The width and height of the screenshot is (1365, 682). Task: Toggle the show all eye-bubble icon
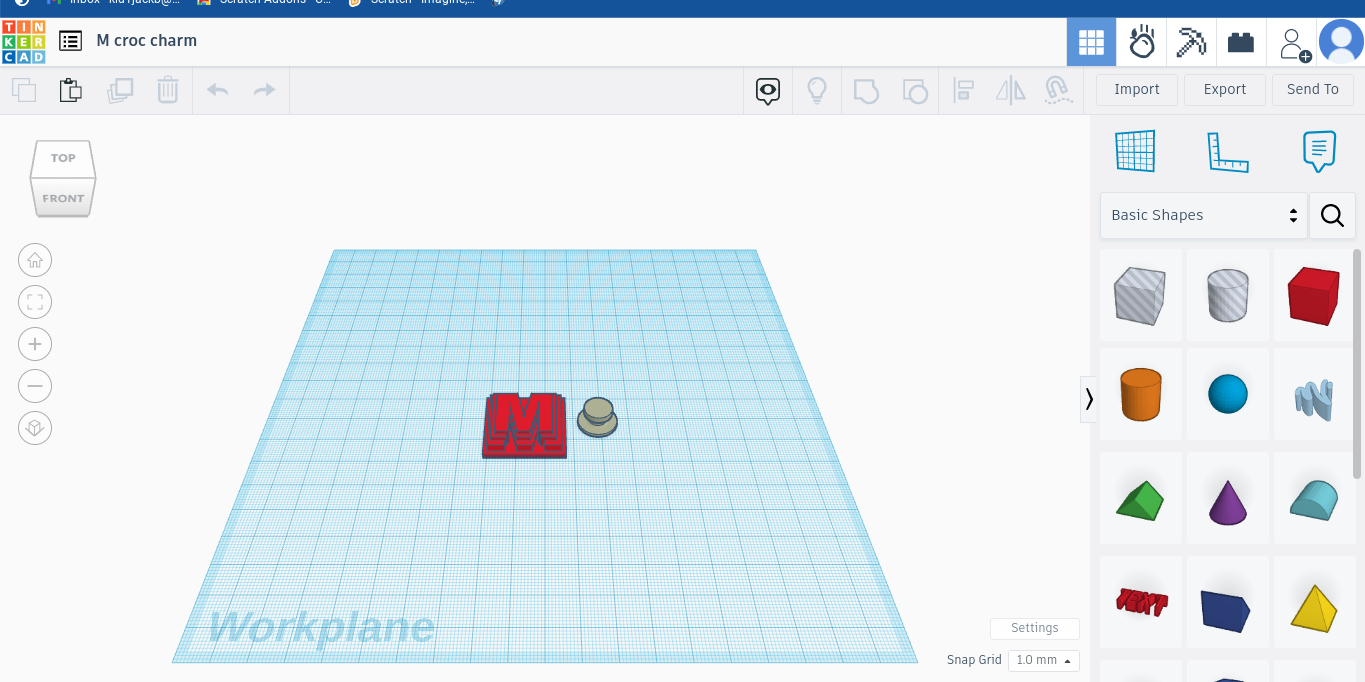[768, 91]
